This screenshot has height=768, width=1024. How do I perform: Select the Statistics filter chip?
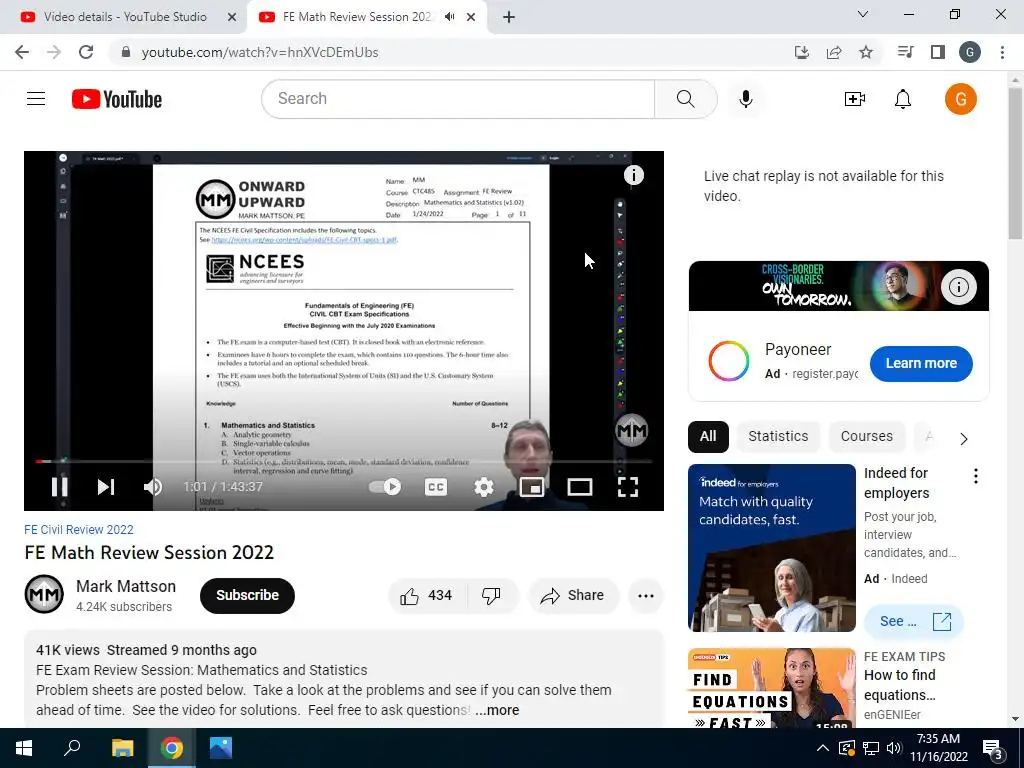[778, 436]
